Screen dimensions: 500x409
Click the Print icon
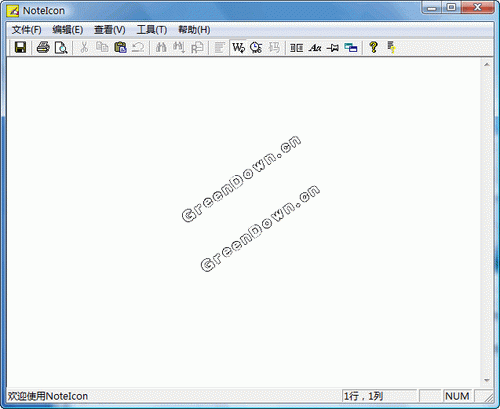point(43,47)
